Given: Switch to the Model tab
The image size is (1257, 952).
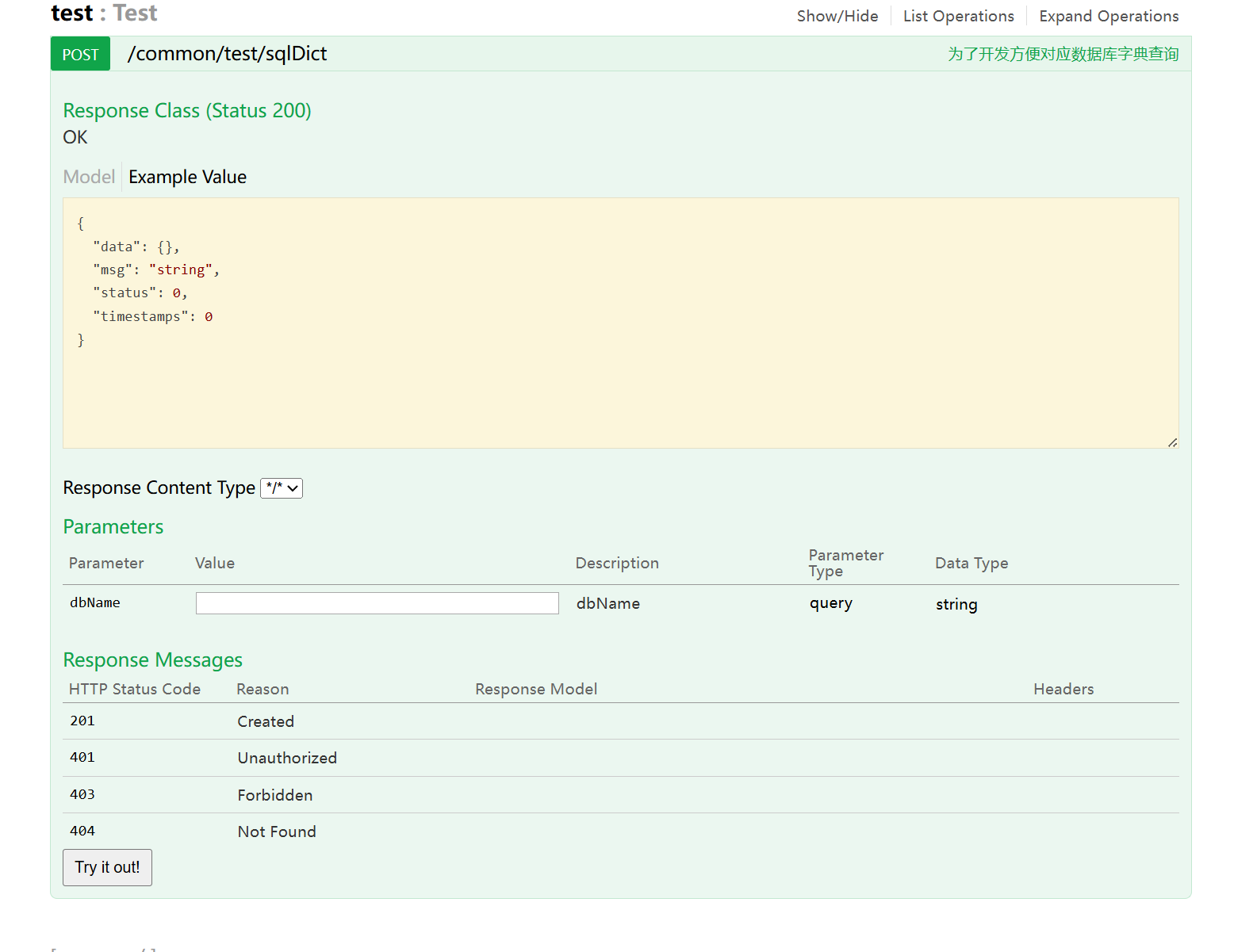Looking at the screenshot, I should [89, 177].
